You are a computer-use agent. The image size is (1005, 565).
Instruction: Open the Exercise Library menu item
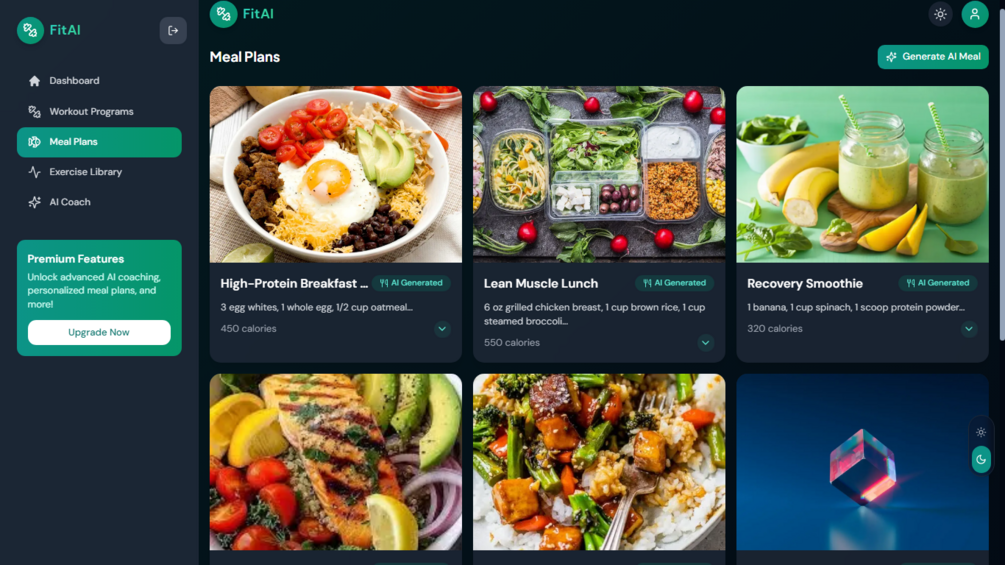coord(99,172)
